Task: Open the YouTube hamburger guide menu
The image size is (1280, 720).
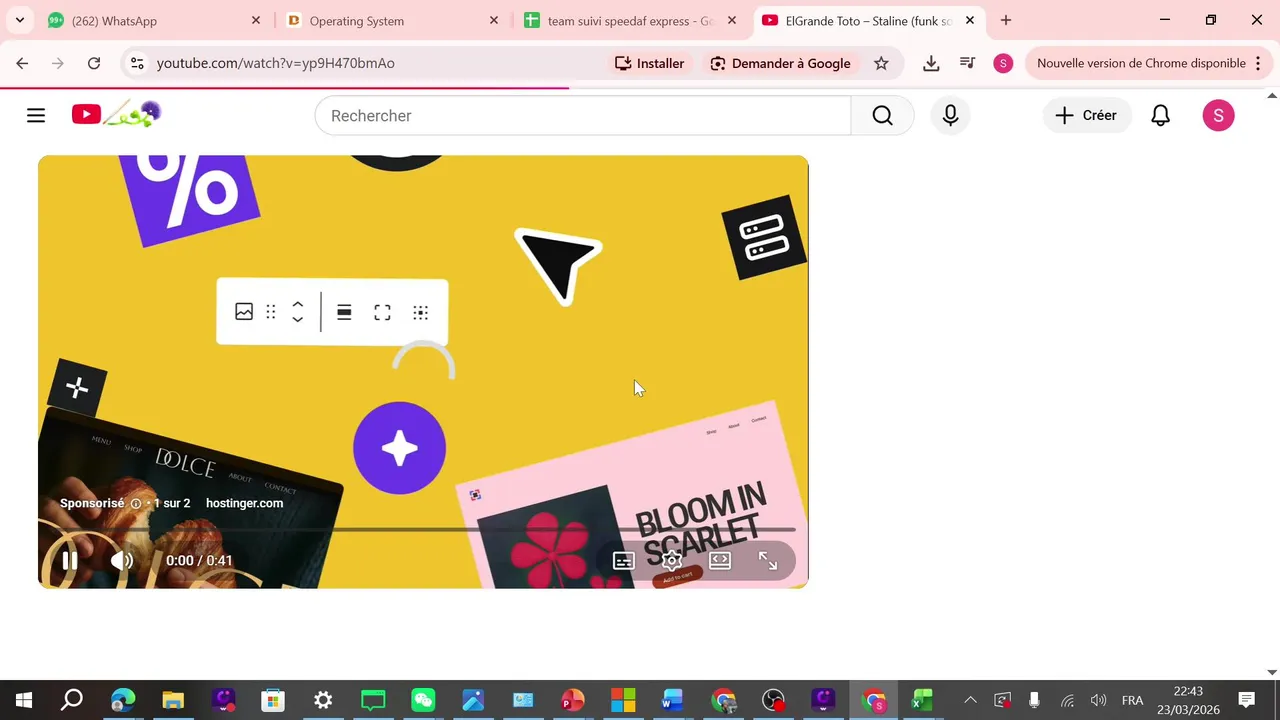Action: 36,116
